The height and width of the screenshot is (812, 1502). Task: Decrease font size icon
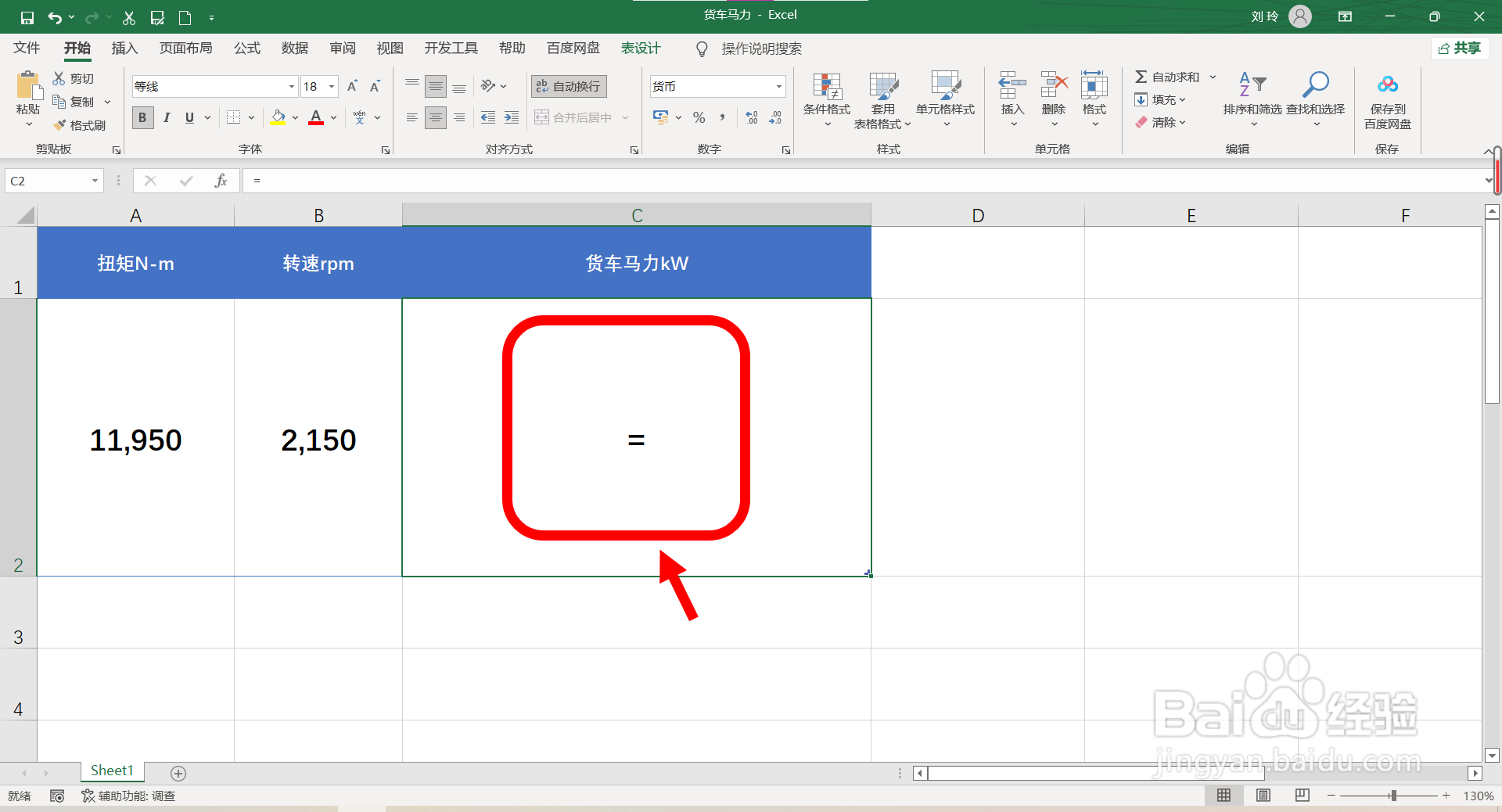coord(375,86)
